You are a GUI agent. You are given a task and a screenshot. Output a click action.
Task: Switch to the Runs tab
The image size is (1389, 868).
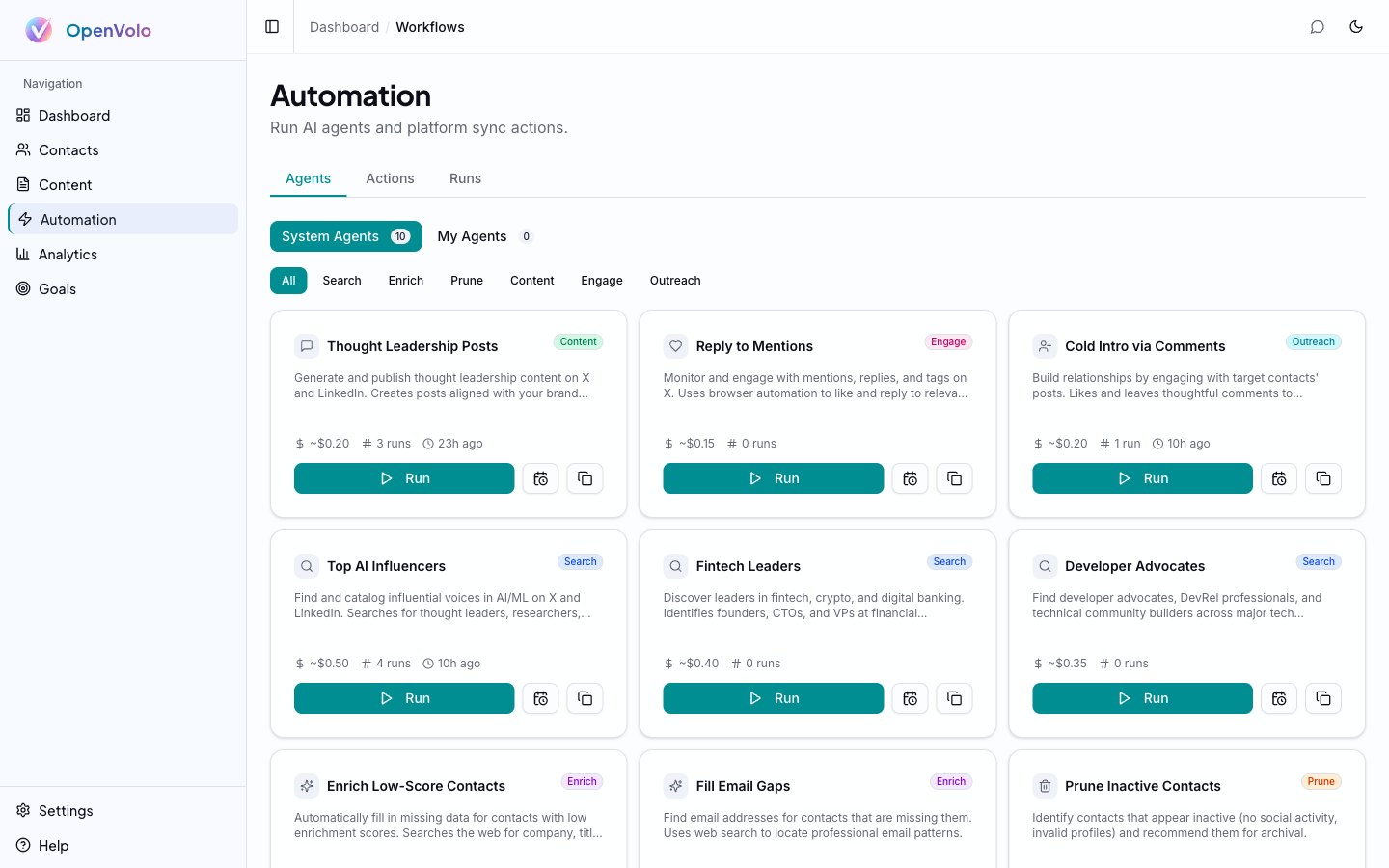coord(465,178)
